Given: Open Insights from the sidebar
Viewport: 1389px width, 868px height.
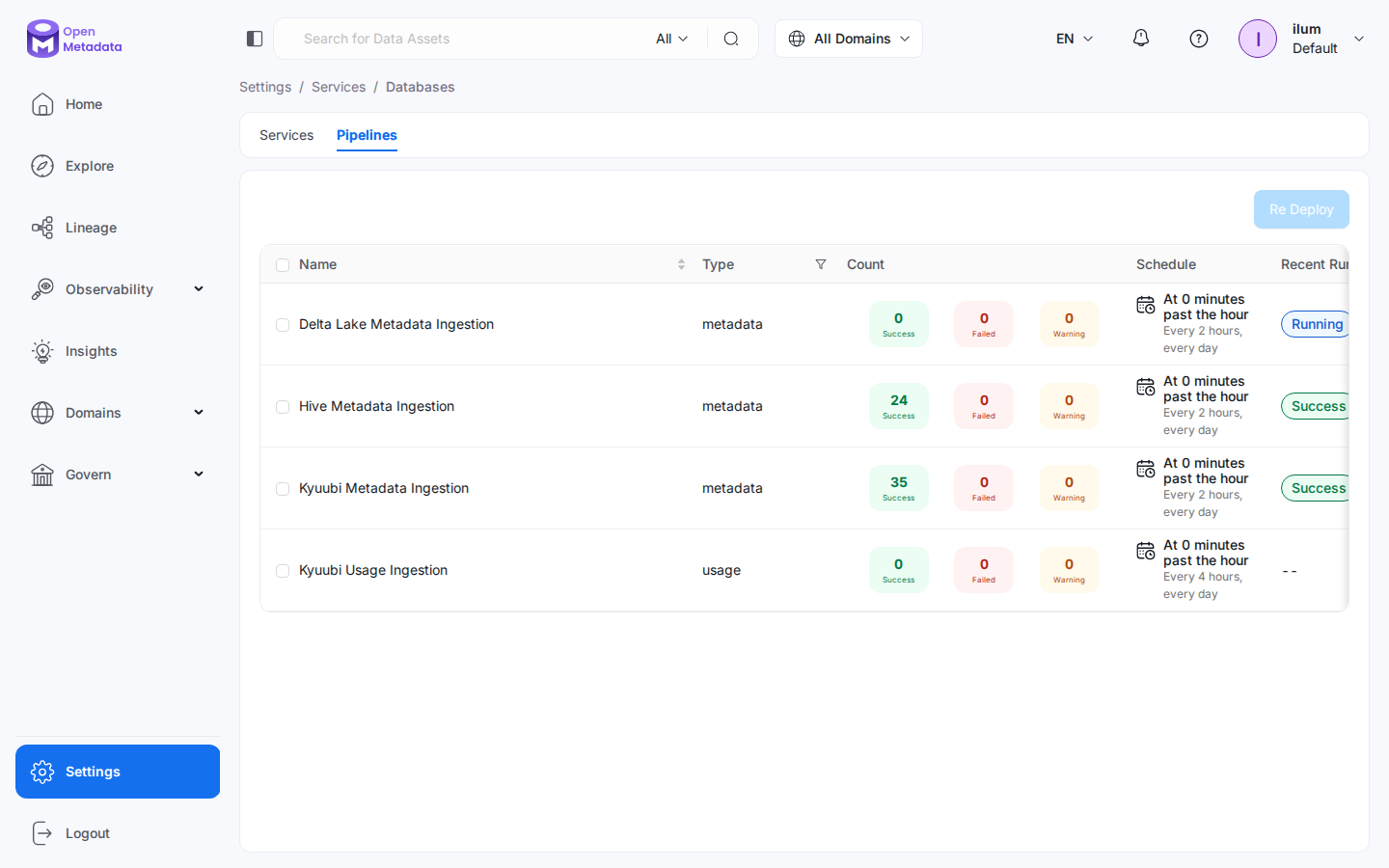Looking at the screenshot, I should pyautogui.click(x=118, y=351).
